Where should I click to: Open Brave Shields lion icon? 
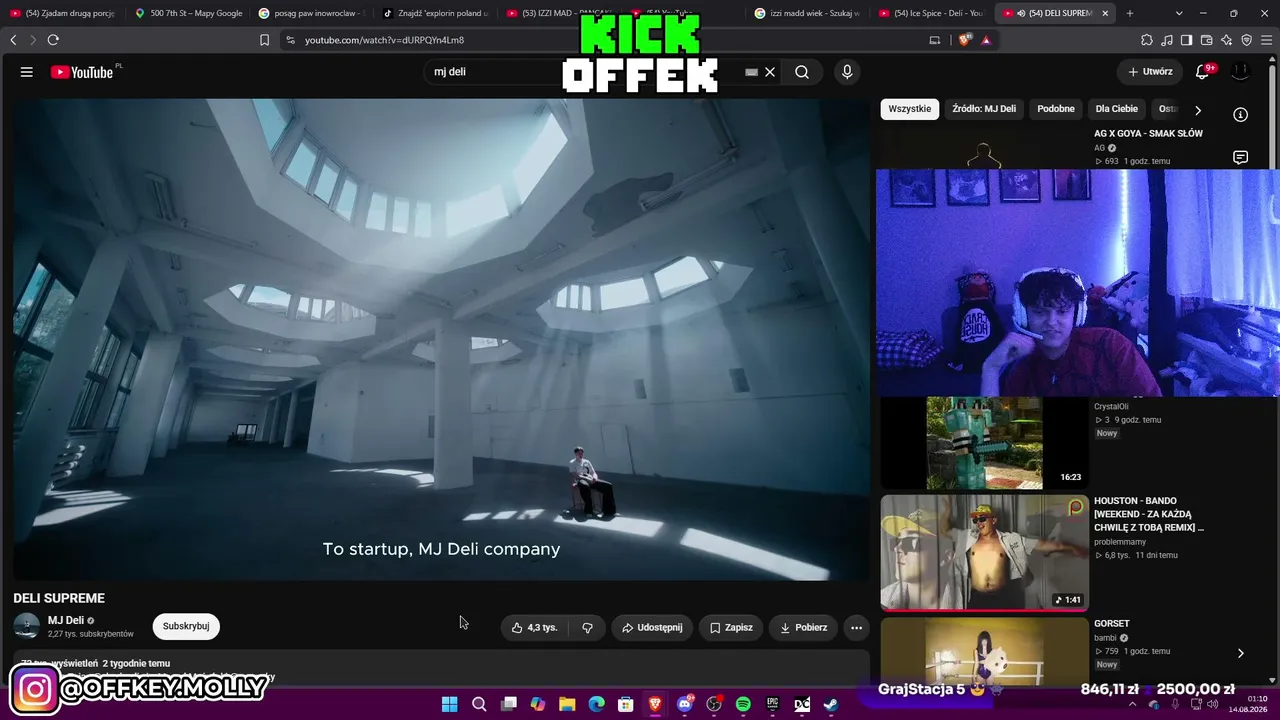[964, 40]
